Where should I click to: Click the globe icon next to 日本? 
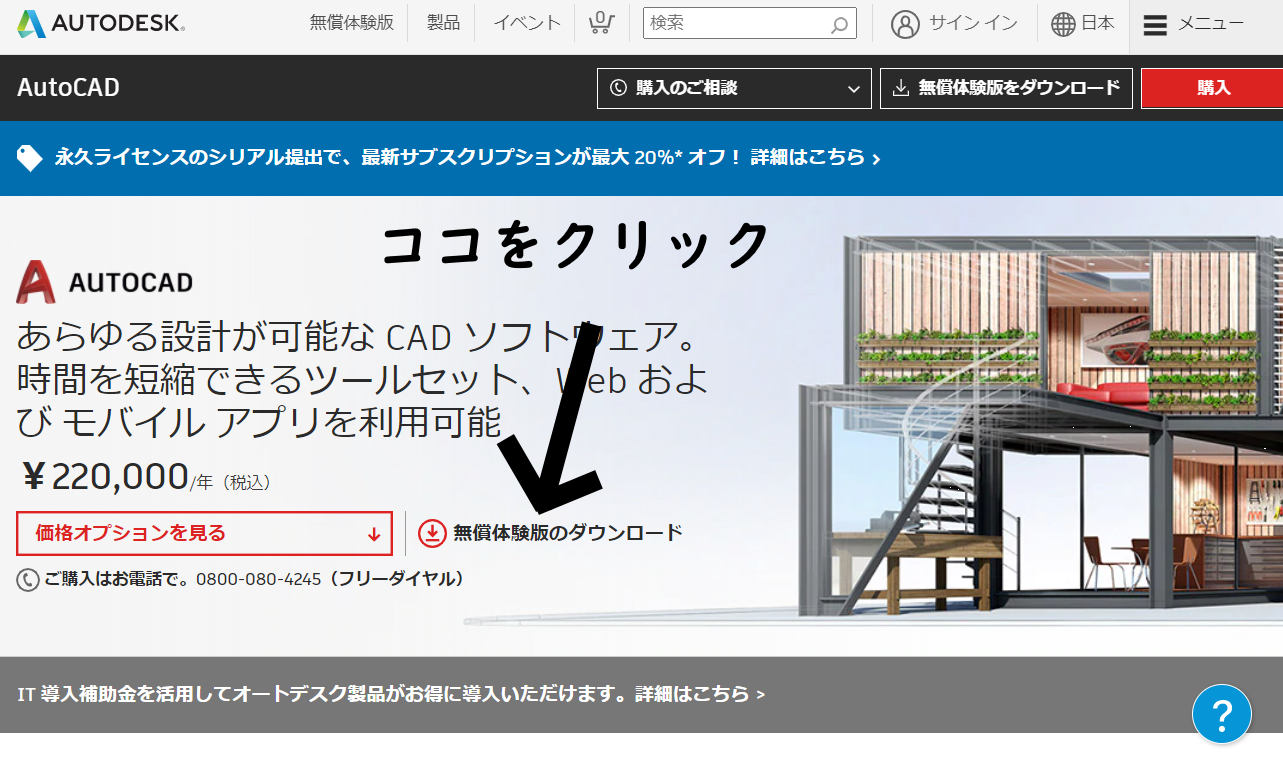[x=1062, y=23]
